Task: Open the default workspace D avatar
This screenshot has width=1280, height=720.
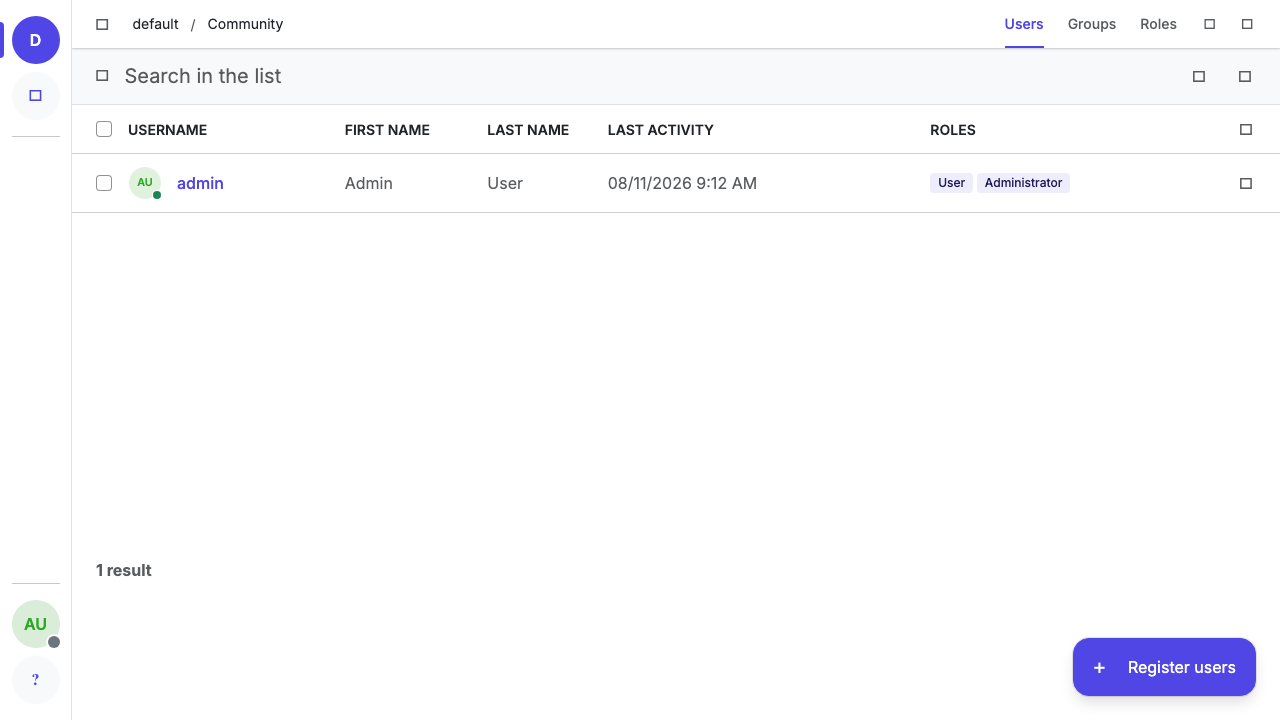Action: (36, 40)
